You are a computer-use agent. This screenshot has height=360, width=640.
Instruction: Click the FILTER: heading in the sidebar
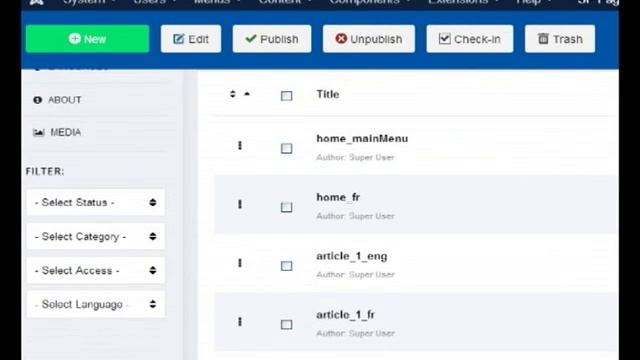point(45,171)
